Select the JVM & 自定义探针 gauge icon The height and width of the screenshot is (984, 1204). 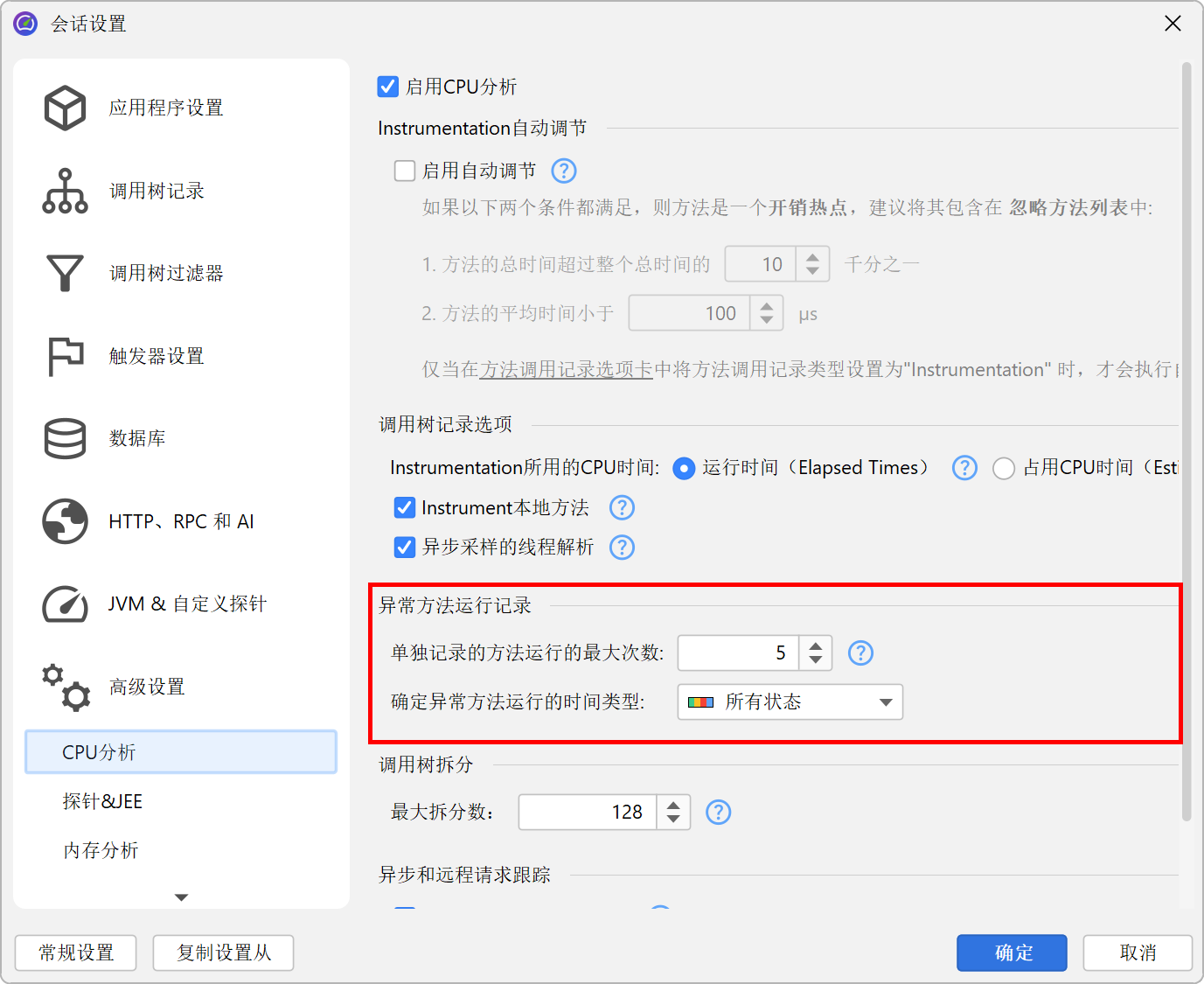(x=65, y=604)
